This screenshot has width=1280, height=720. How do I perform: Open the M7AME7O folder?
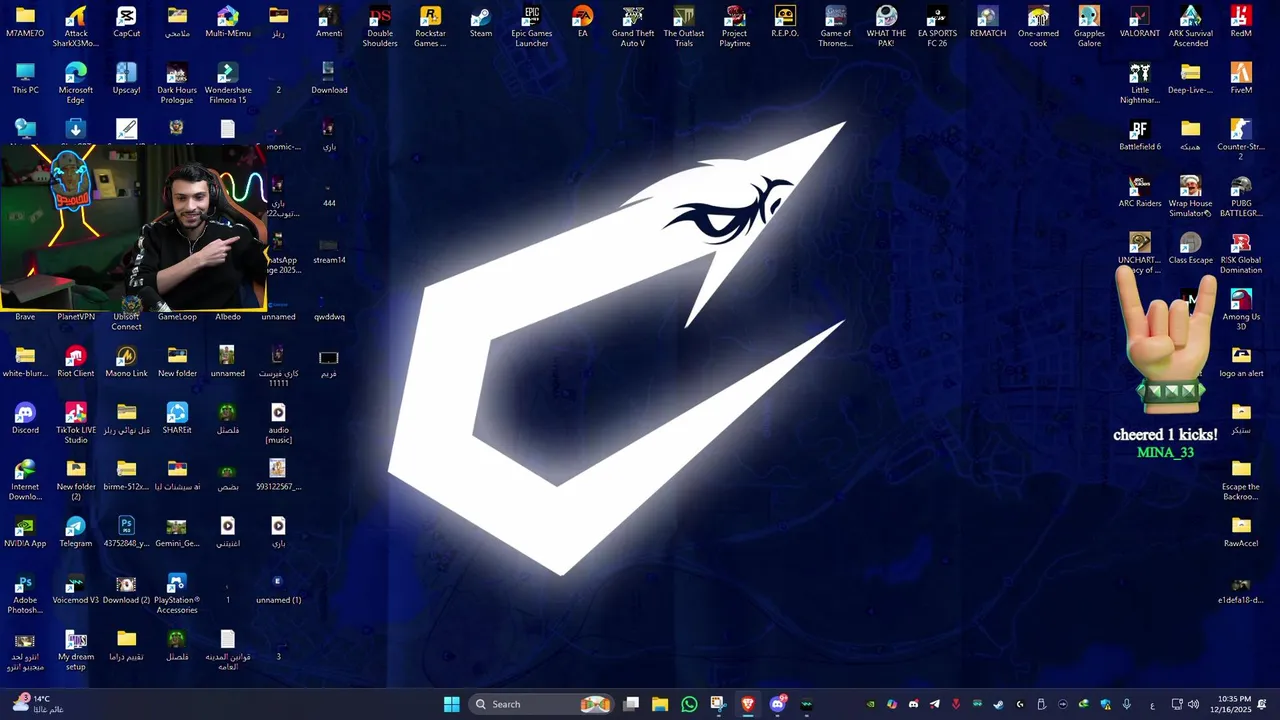point(25,23)
